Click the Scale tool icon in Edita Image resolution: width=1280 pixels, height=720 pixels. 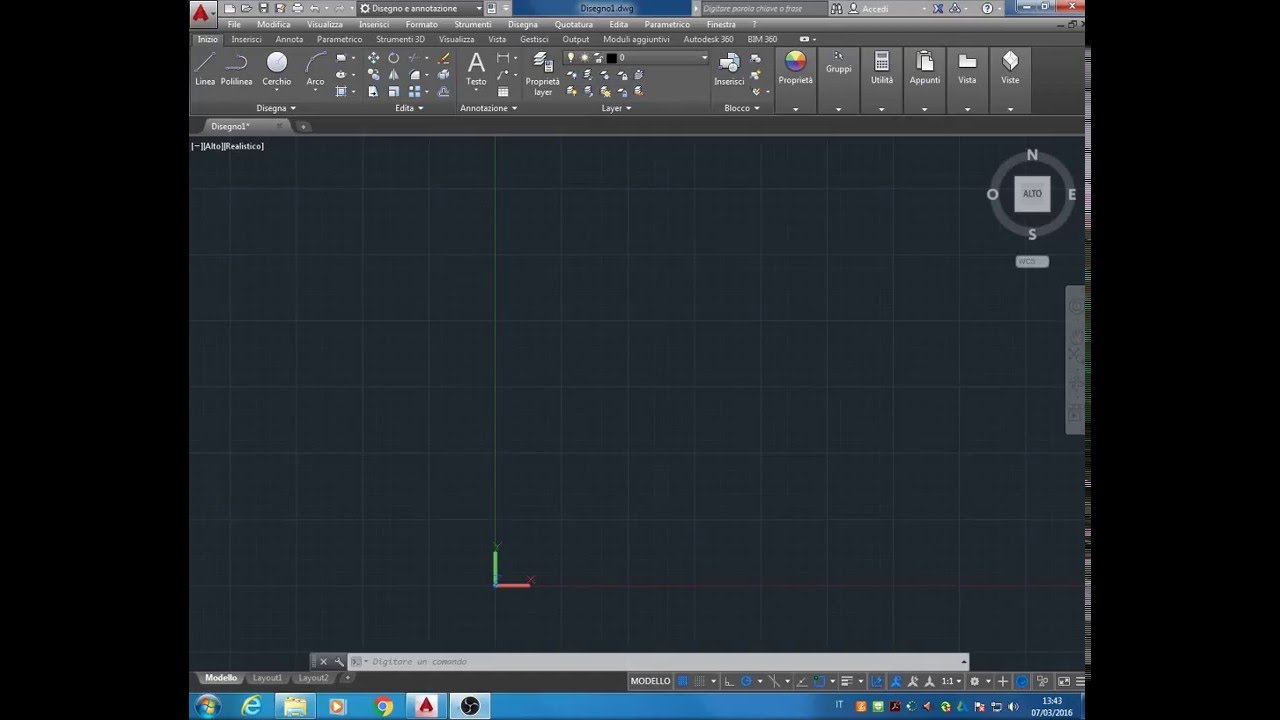[394, 92]
